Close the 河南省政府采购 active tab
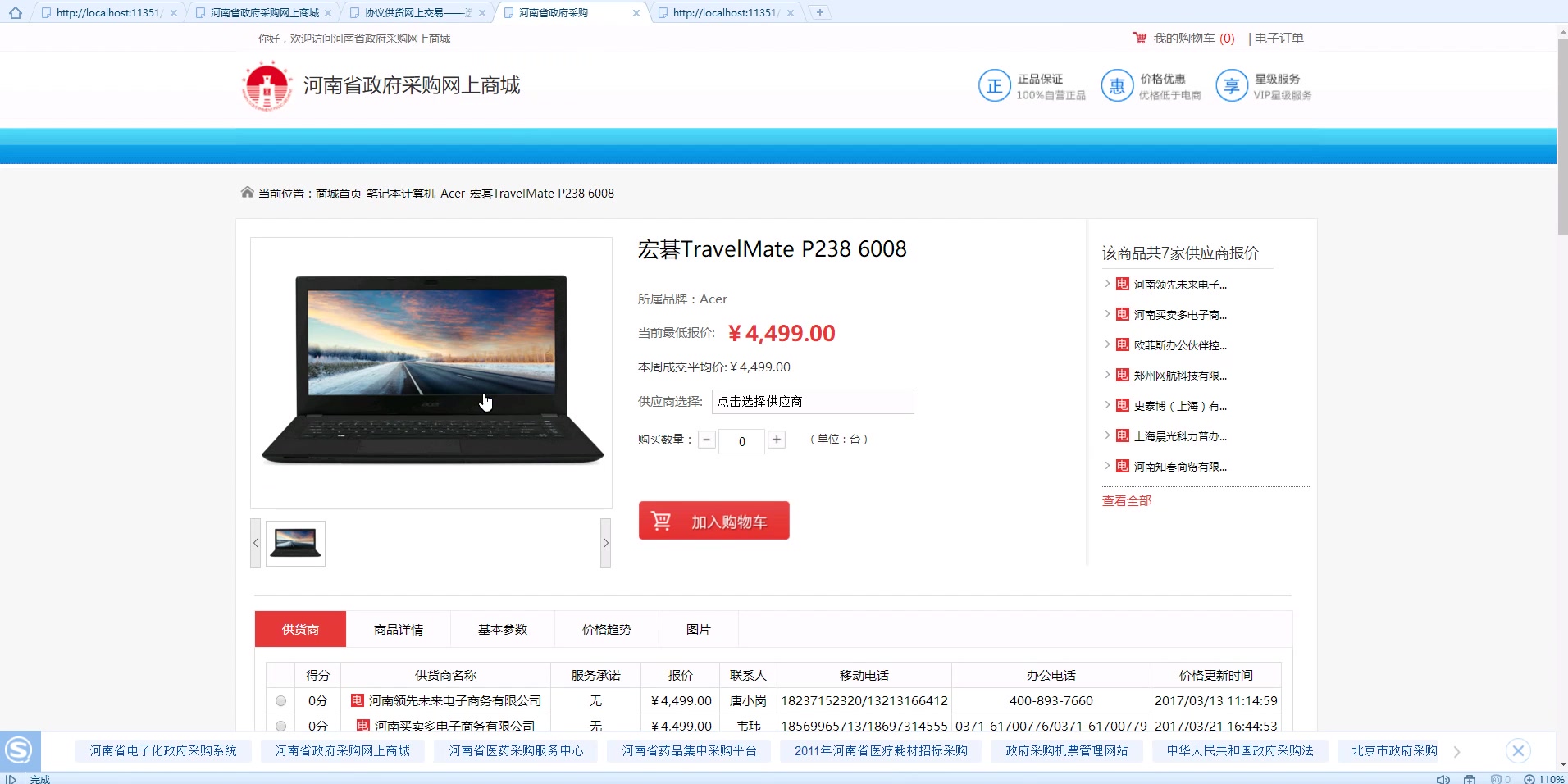The image size is (1568, 784). [x=636, y=13]
